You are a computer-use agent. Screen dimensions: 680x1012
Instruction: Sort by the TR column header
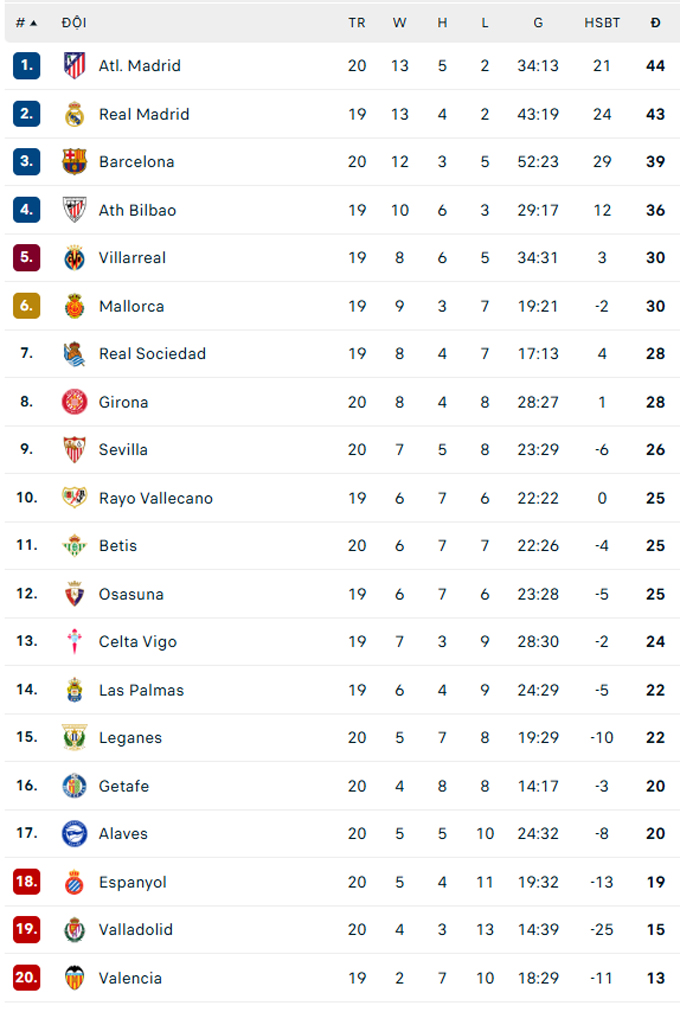357,23
